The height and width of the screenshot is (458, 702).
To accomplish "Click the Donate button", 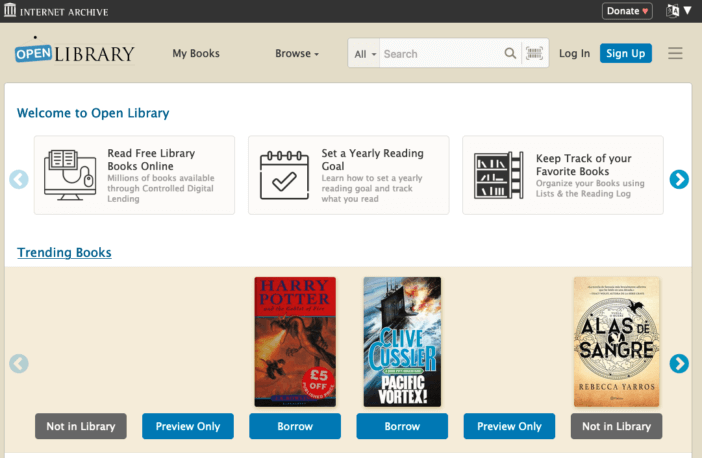I will (627, 11).
